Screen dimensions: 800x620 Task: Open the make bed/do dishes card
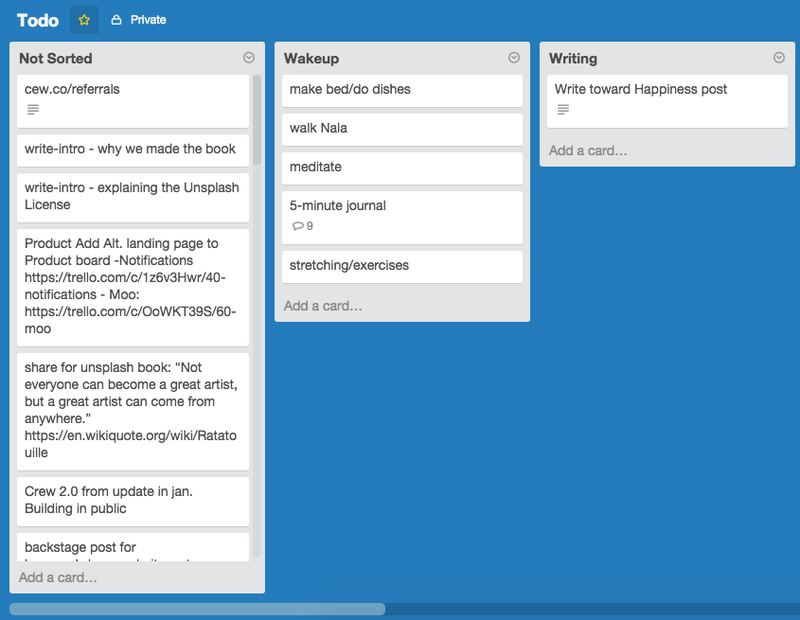pos(402,90)
